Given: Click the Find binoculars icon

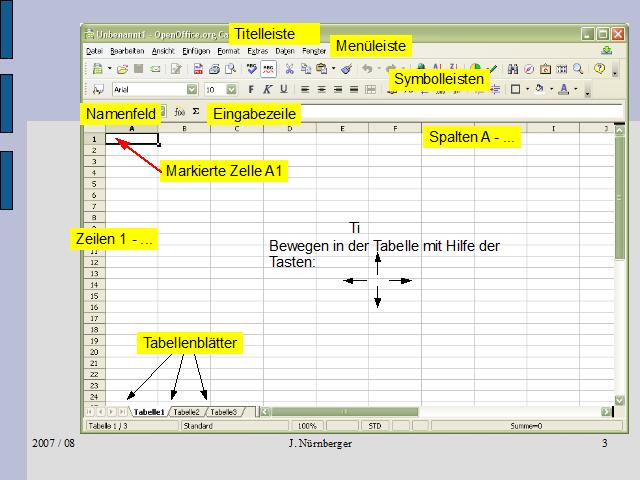Looking at the screenshot, I should [512, 69].
